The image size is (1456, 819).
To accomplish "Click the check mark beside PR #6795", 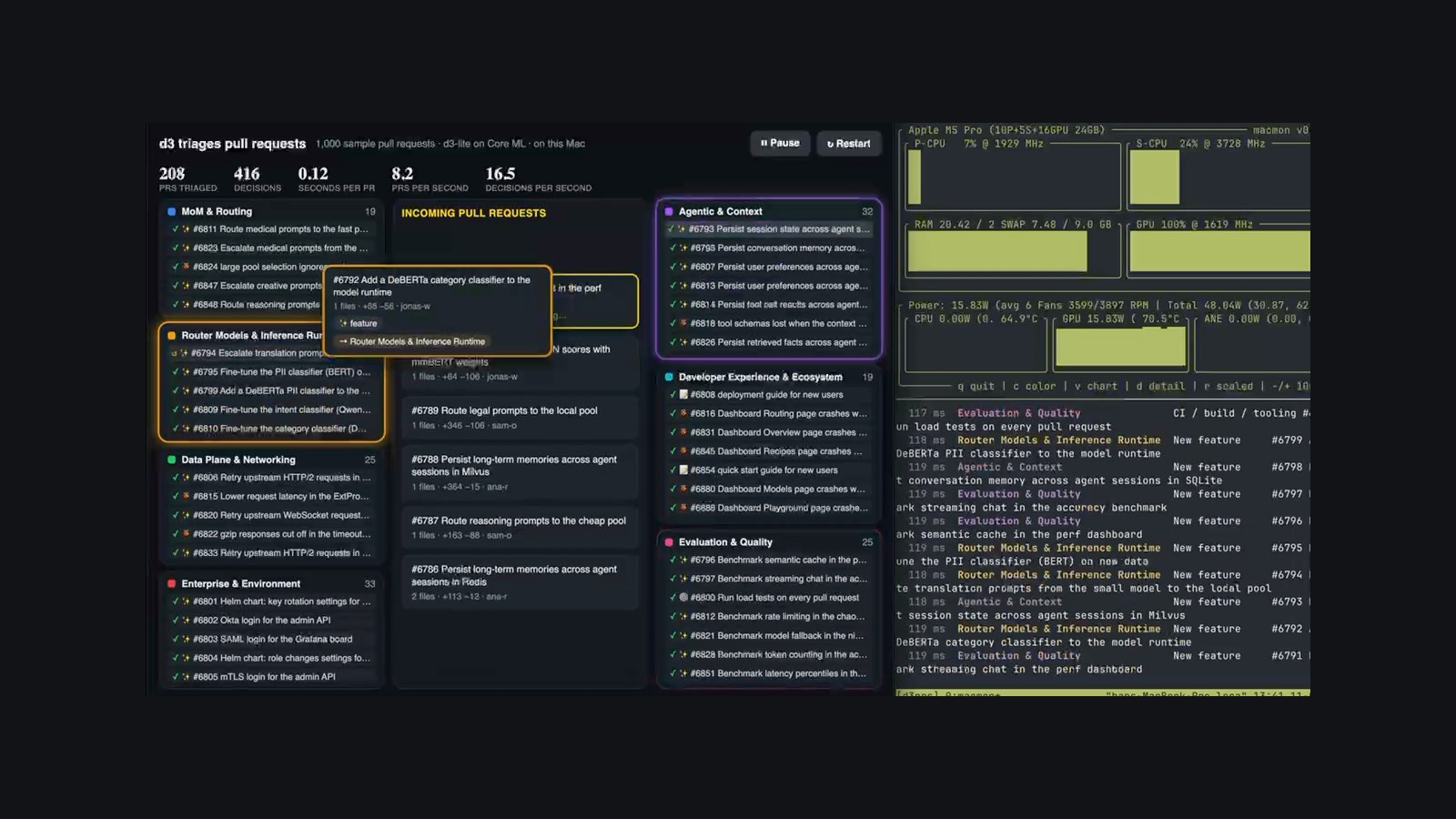I will pos(176,372).
